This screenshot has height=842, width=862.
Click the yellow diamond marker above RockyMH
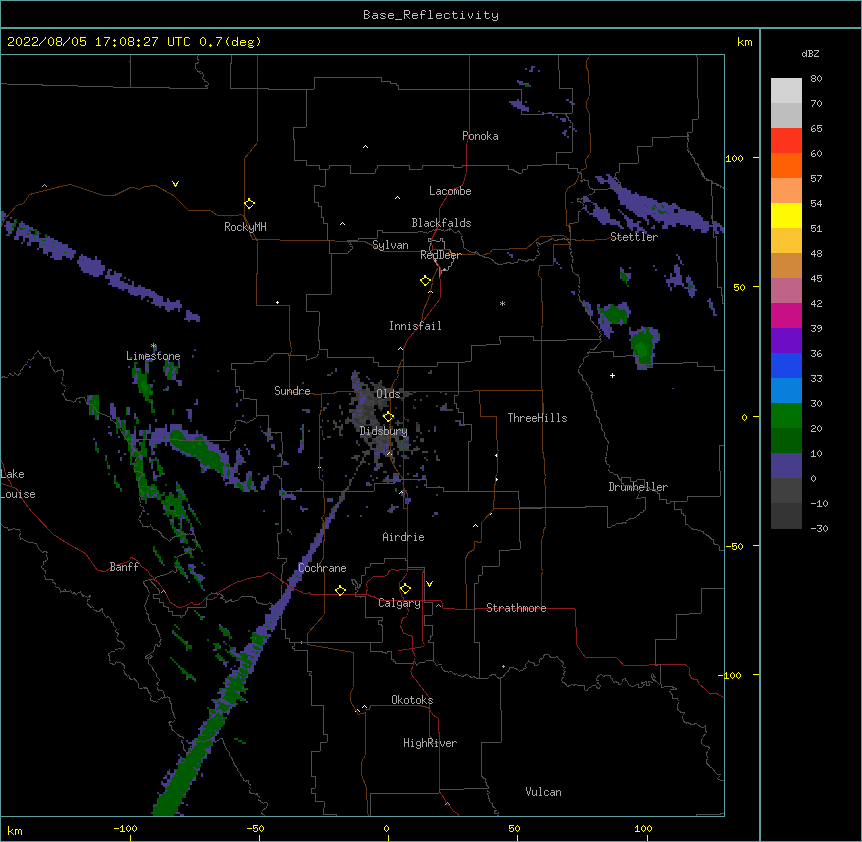[250, 204]
